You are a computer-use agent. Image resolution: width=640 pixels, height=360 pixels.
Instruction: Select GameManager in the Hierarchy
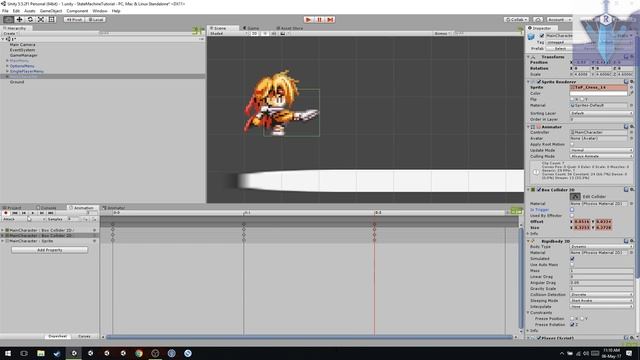(24, 55)
